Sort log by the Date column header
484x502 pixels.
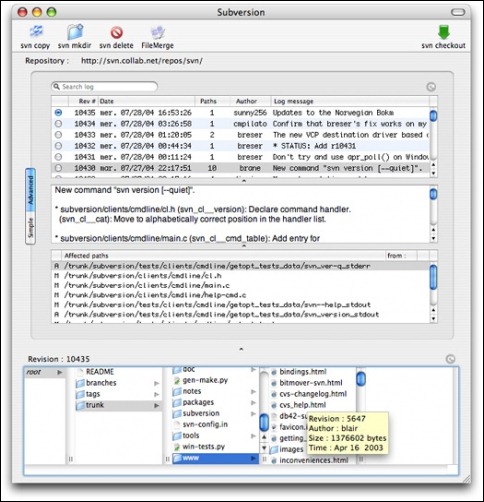146,101
